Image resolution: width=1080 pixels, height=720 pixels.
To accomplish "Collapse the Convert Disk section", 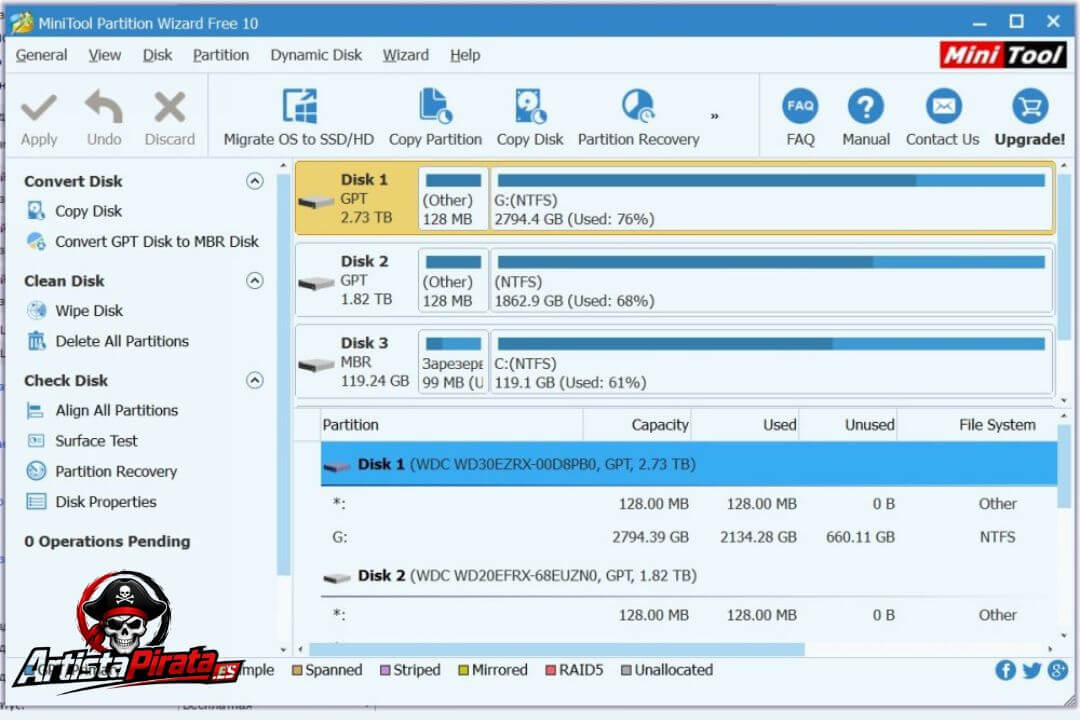I will pos(255,181).
